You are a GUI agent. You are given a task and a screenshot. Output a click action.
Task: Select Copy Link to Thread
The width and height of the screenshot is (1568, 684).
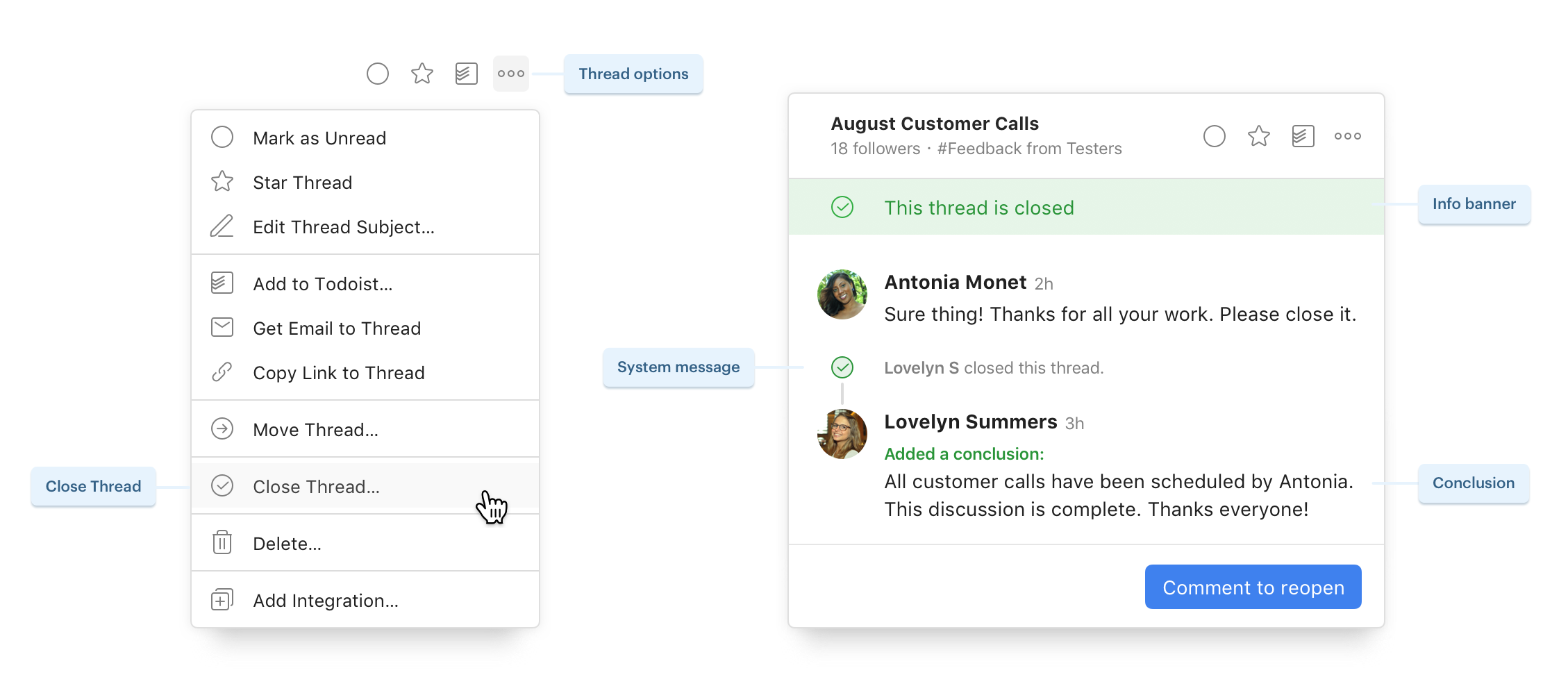pos(338,373)
